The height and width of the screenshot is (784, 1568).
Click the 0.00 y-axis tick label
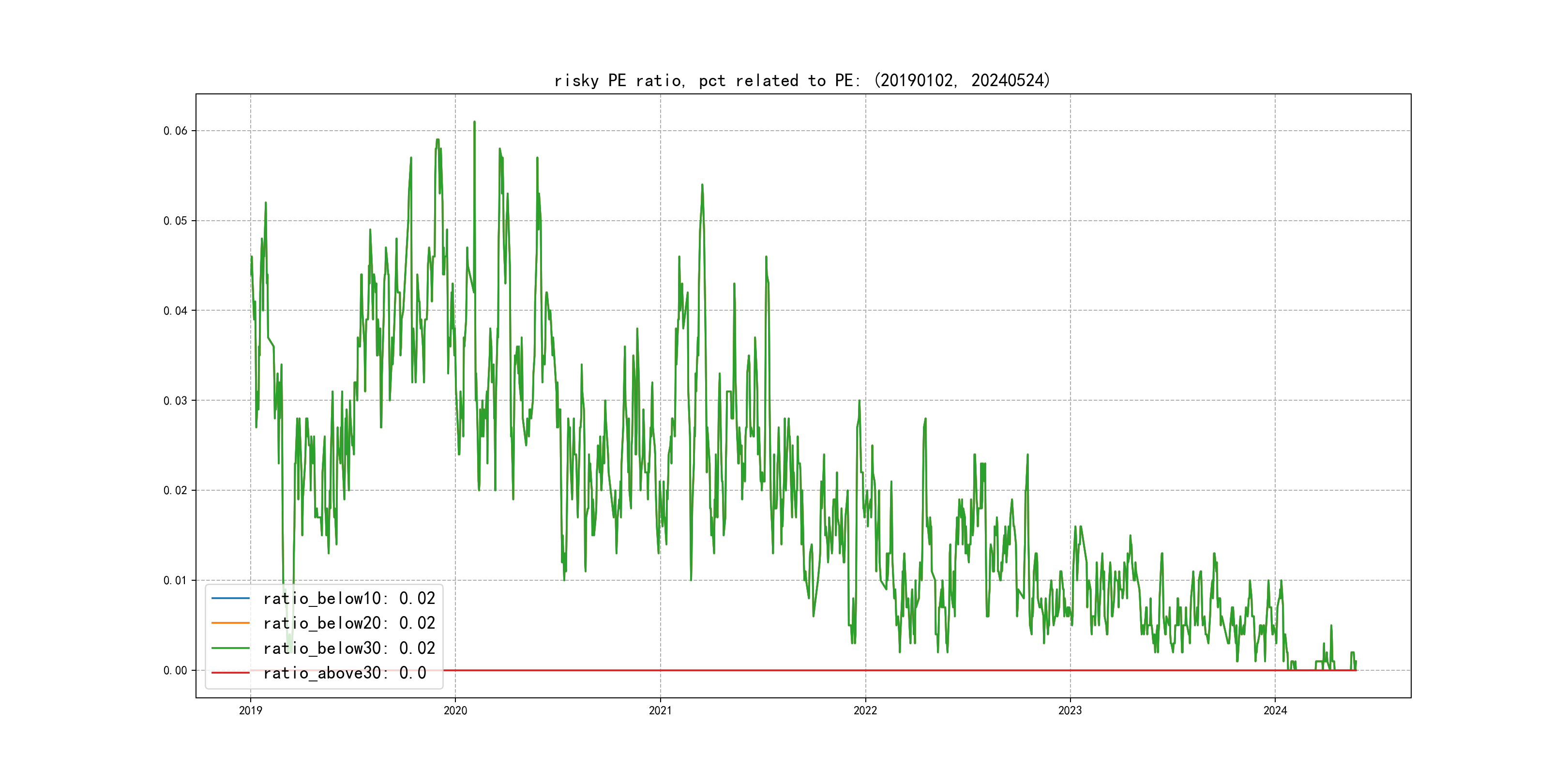tap(175, 670)
